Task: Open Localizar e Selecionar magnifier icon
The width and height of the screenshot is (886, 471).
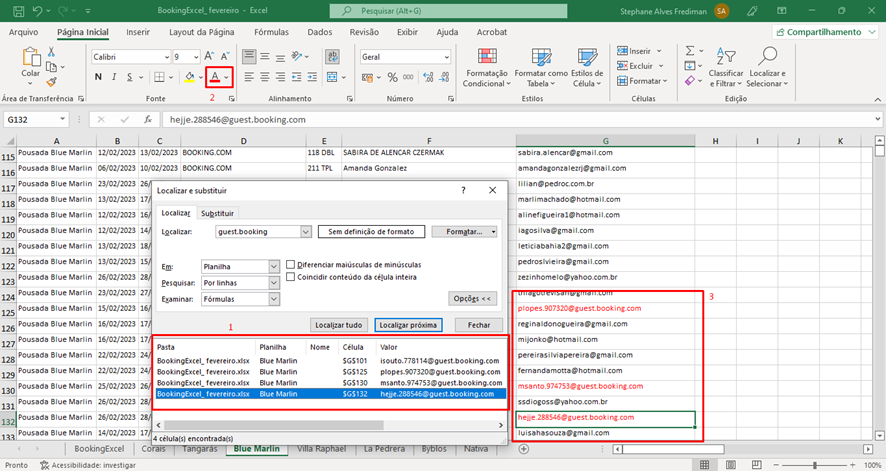Action: pyautogui.click(x=768, y=57)
